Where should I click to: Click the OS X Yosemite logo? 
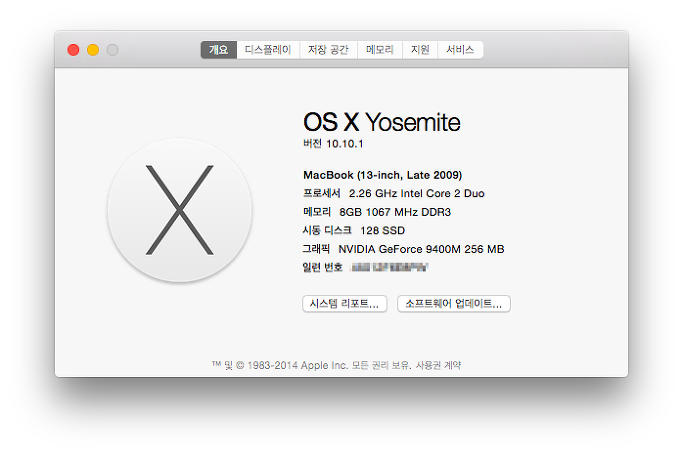click(x=179, y=210)
